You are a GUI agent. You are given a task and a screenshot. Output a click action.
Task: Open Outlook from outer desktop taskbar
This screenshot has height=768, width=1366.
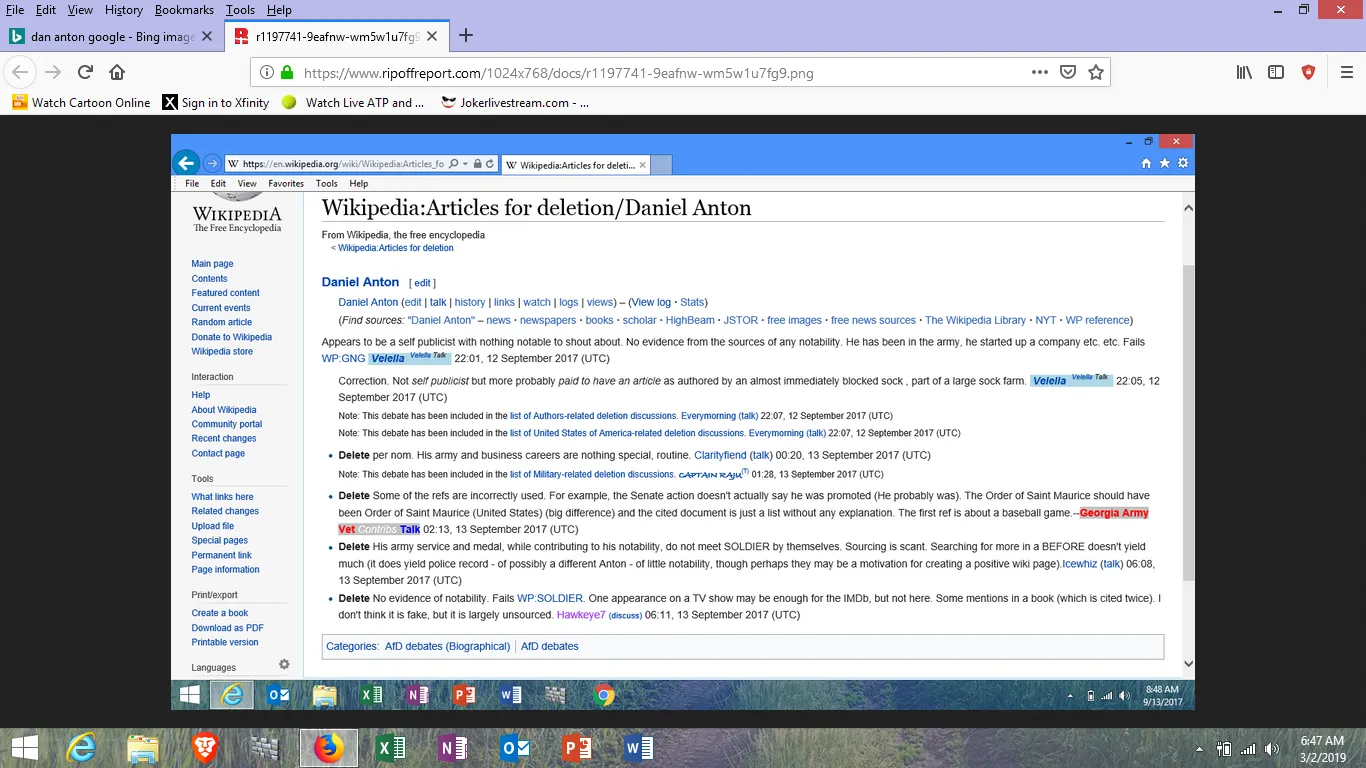pyautogui.click(x=515, y=748)
